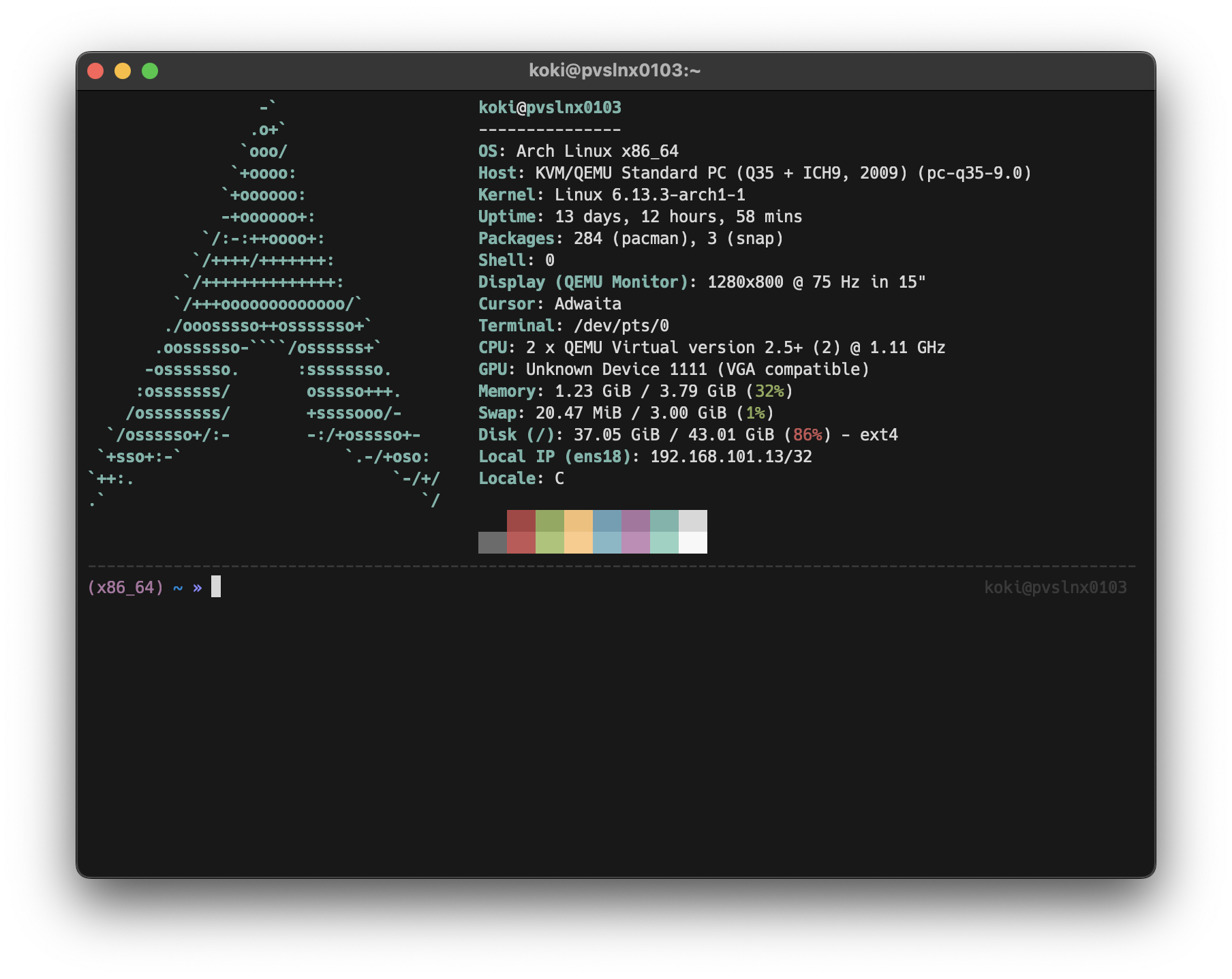Click the dark gray swatch in the palette
This screenshot has height=979, width=1232.
492,542
